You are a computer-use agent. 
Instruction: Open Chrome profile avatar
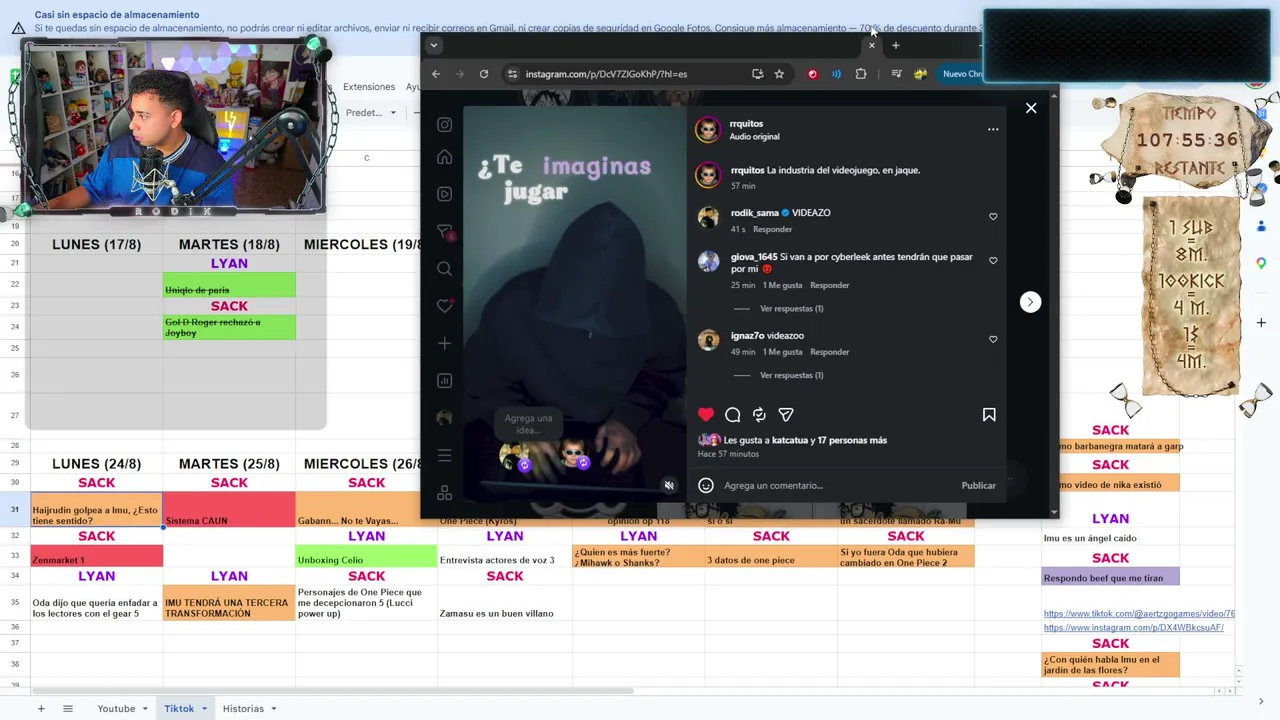pos(920,74)
